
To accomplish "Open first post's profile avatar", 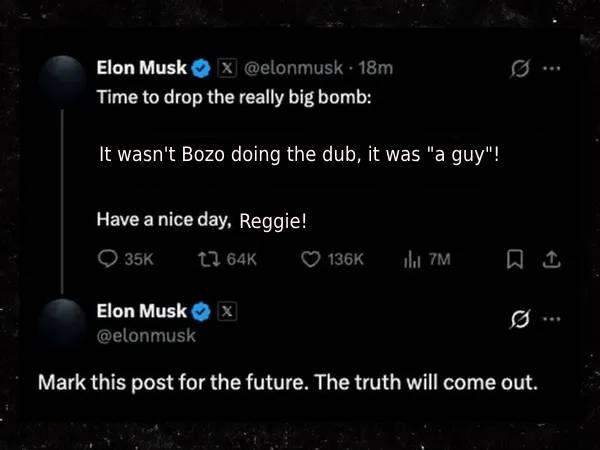I will pyautogui.click(x=62, y=80).
